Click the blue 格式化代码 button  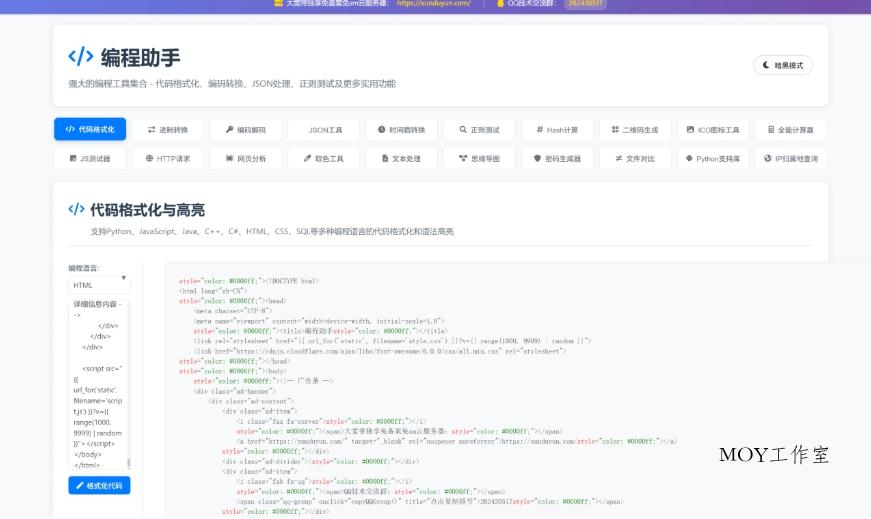point(99,485)
